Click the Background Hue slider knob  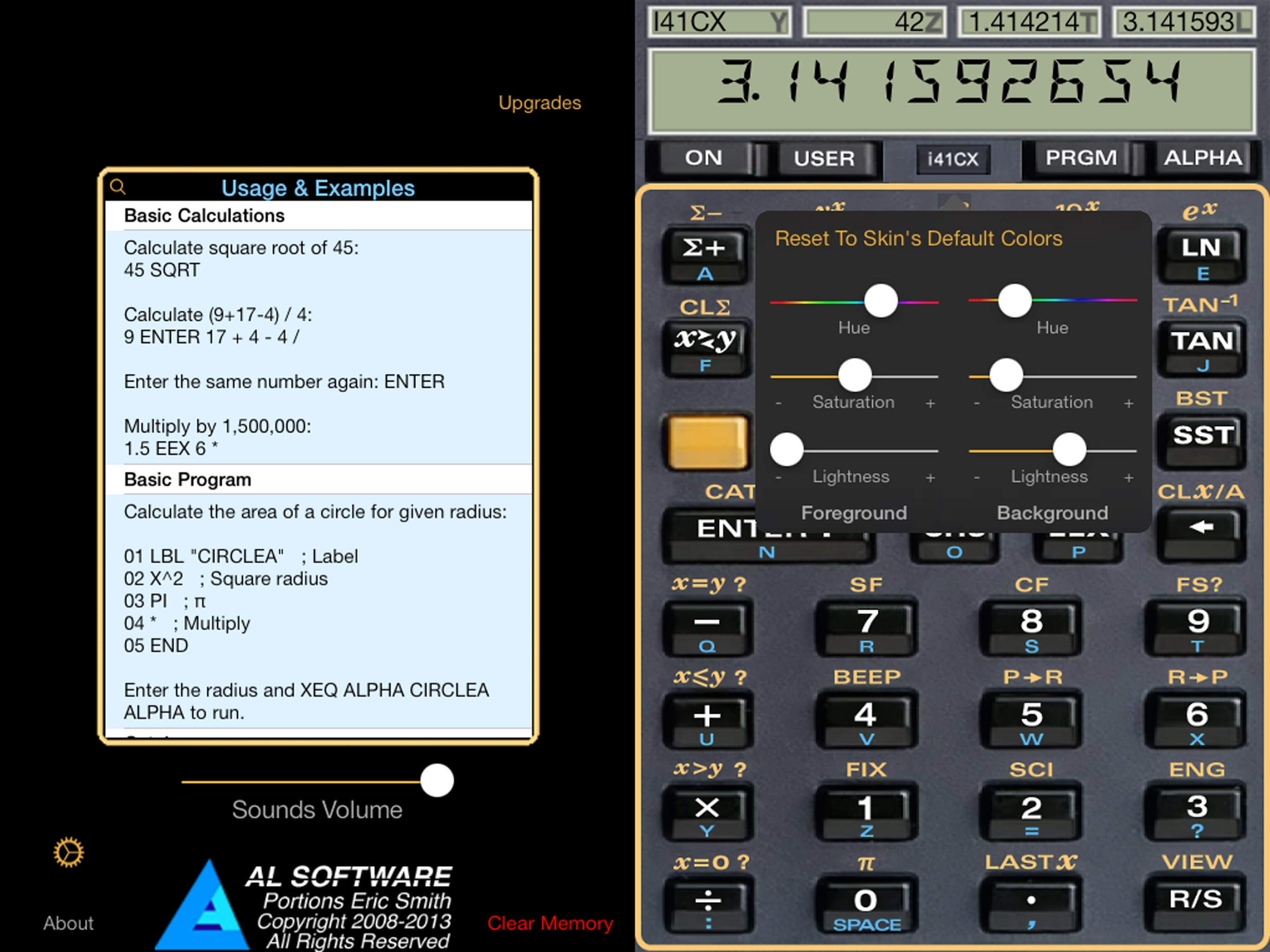click(1015, 301)
